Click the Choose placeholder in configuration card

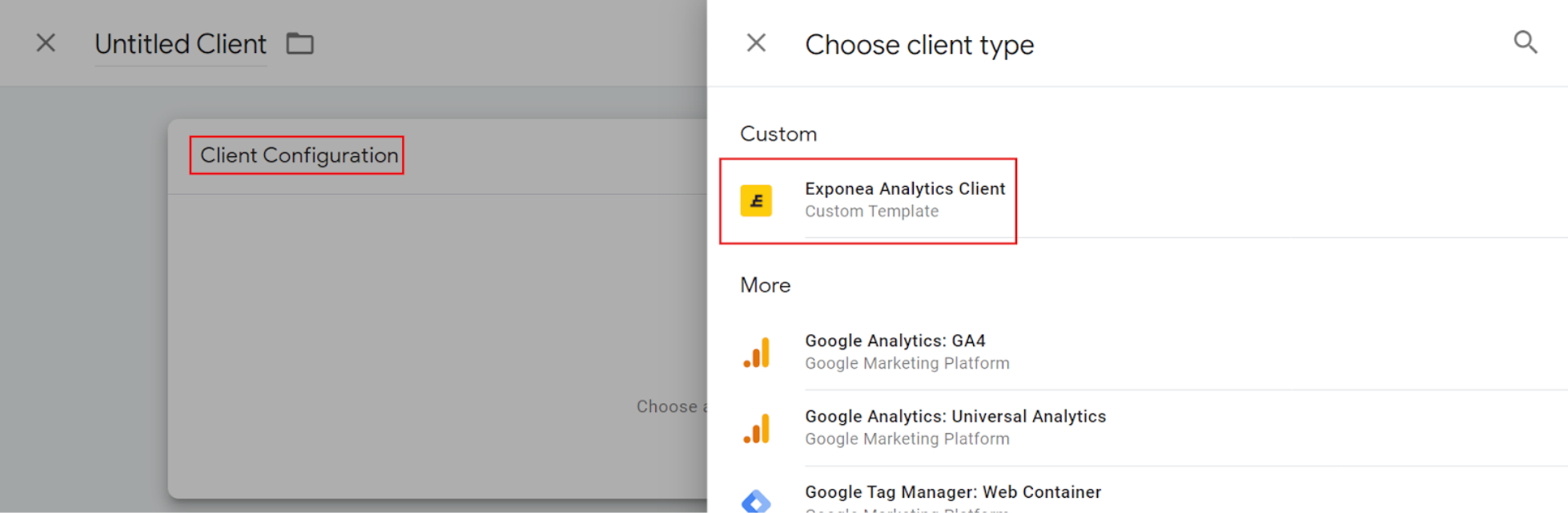click(x=671, y=406)
